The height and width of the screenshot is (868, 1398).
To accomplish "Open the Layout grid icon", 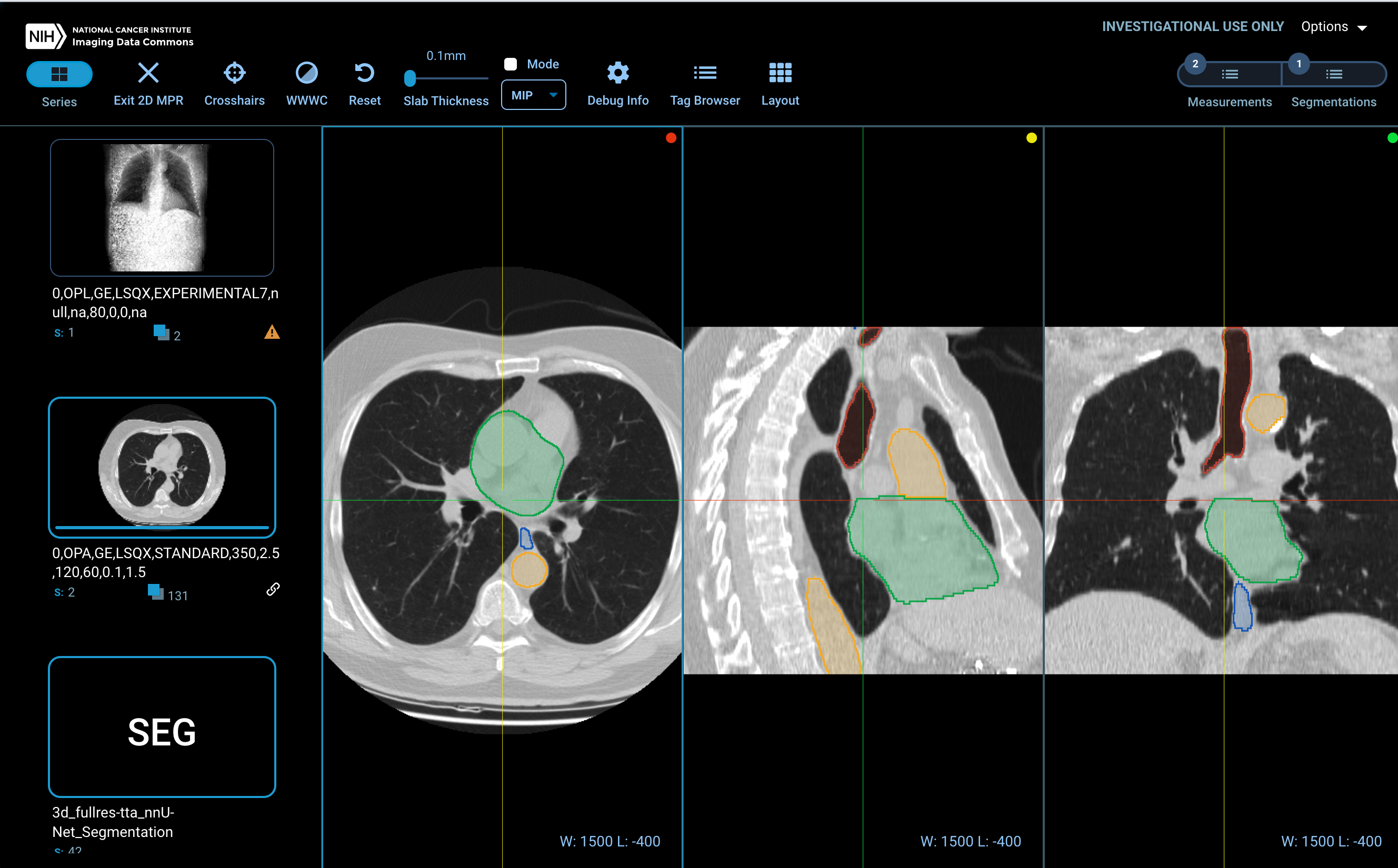I will point(780,73).
